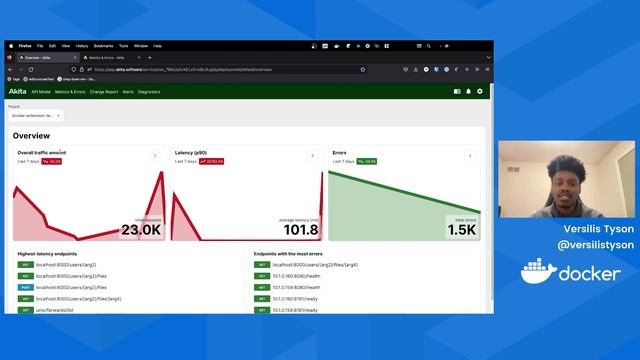The height and width of the screenshot is (360, 640).
Task: Open POST localhost:8000/users/{arg2}/files endpoint
Action: click(62, 288)
